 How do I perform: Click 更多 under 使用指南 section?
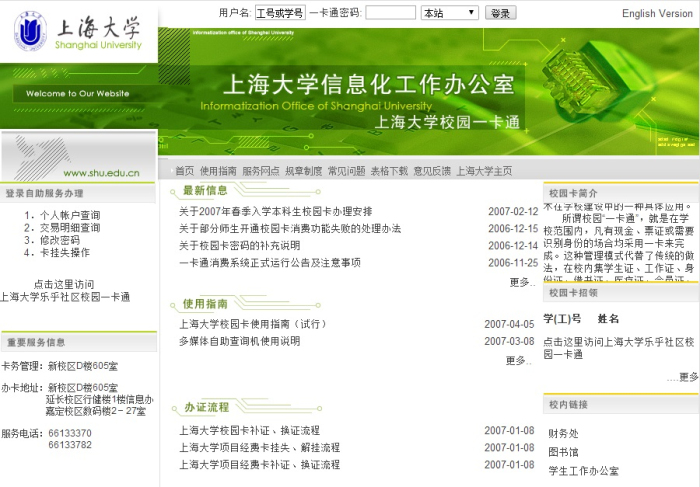tap(518, 360)
